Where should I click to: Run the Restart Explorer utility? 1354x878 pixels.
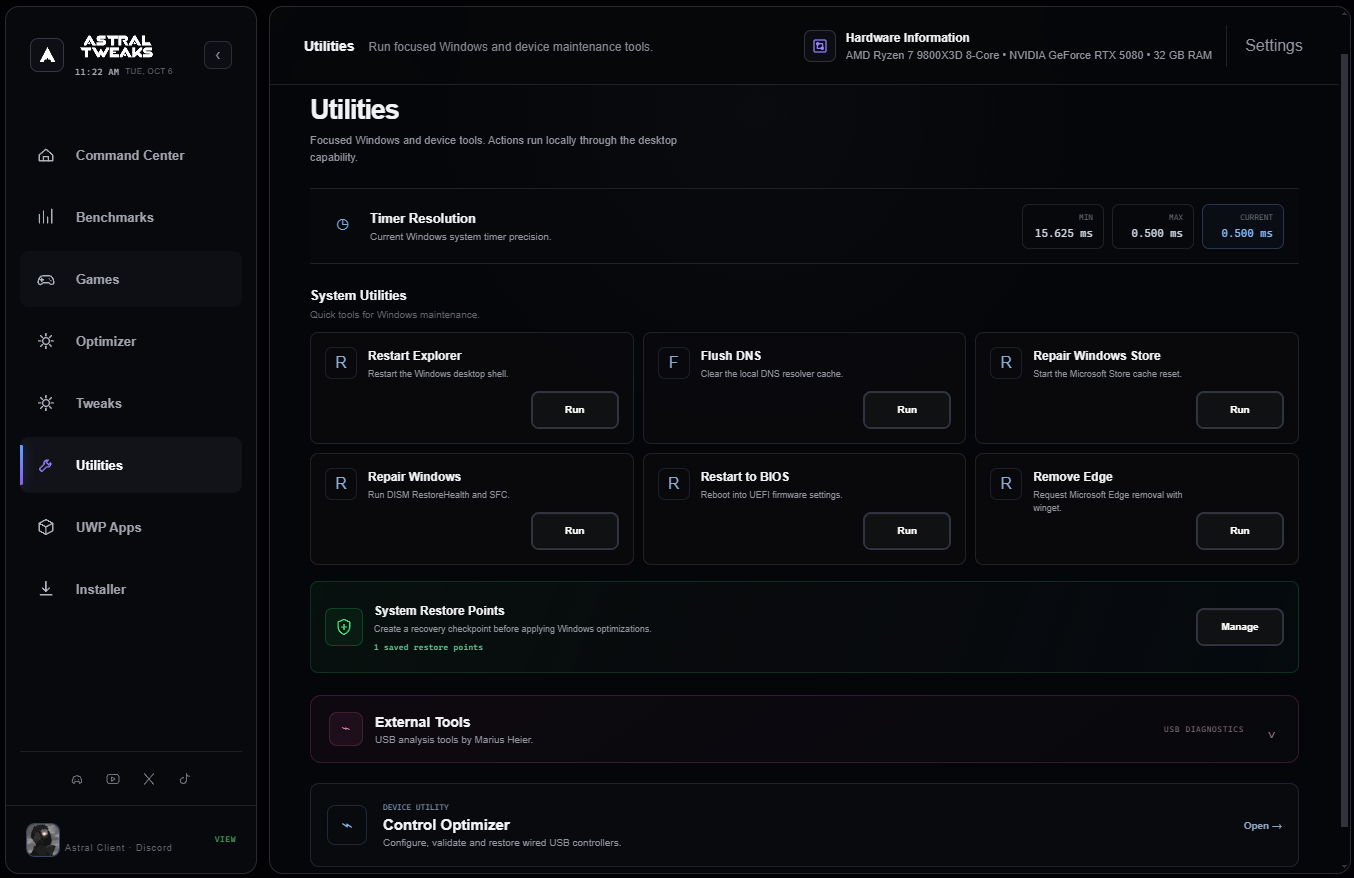(x=575, y=410)
